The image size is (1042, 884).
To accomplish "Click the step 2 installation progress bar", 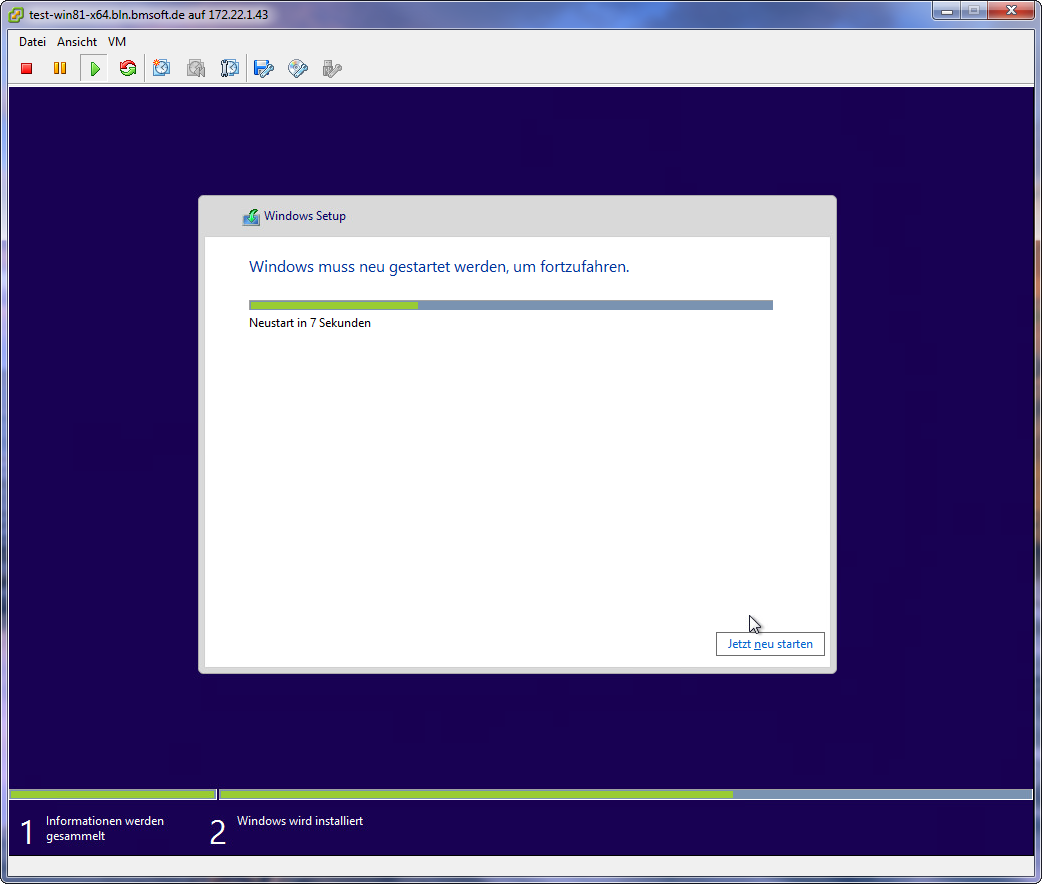I will pyautogui.click(x=625, y=794).
